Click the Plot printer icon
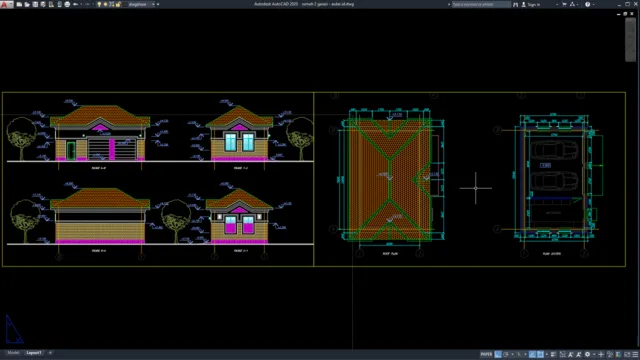This screenshot has height=360, width=640. tap(67, 4)
